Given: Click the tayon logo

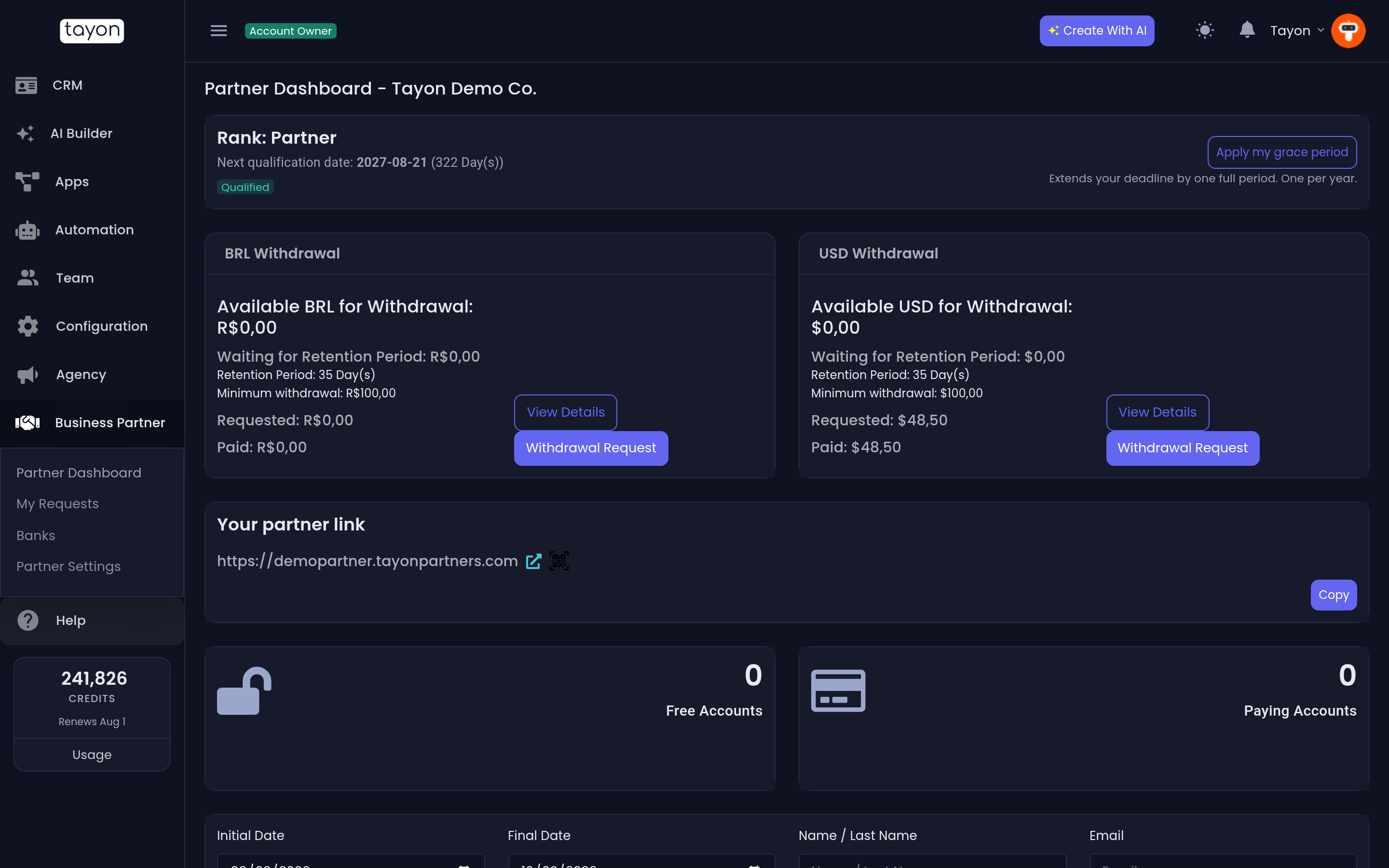Looking at the screenshot, I should (92, 30).
